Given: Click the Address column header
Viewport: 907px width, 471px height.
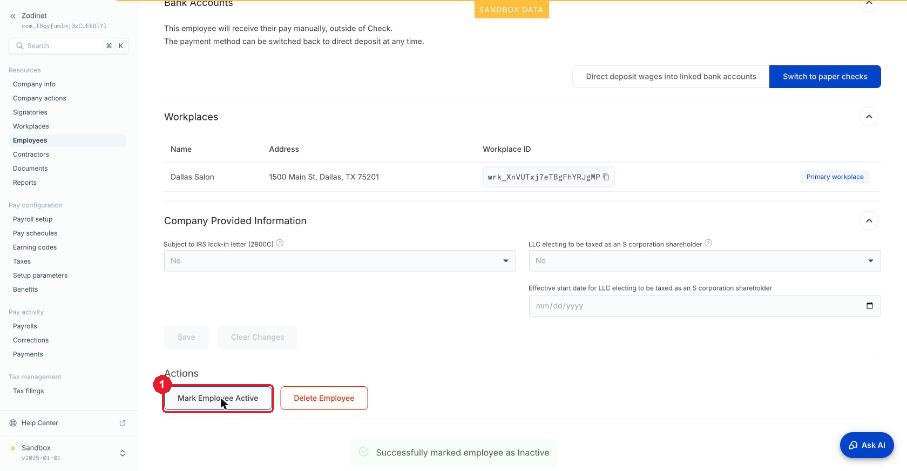Looking at the screenshot, I should (x=284, y=149).
